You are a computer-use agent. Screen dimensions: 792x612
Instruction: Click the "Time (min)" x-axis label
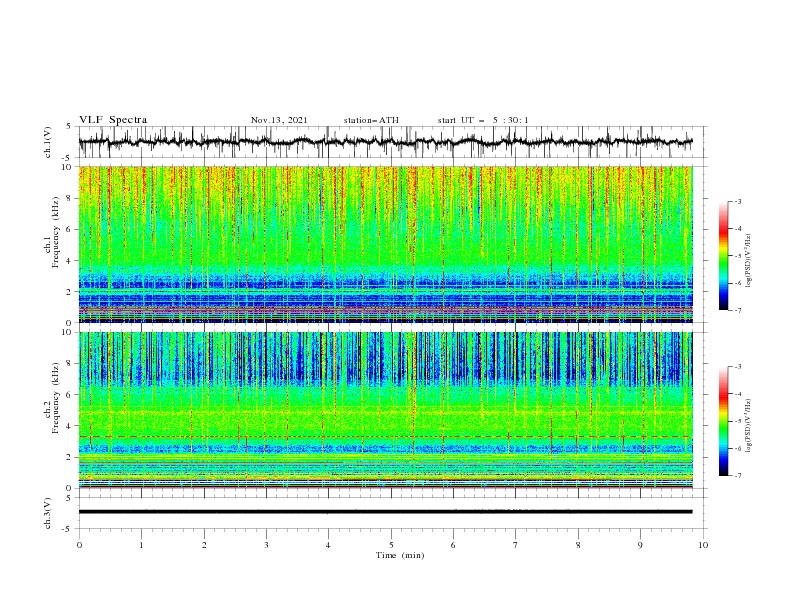click(x=400, y=555)
